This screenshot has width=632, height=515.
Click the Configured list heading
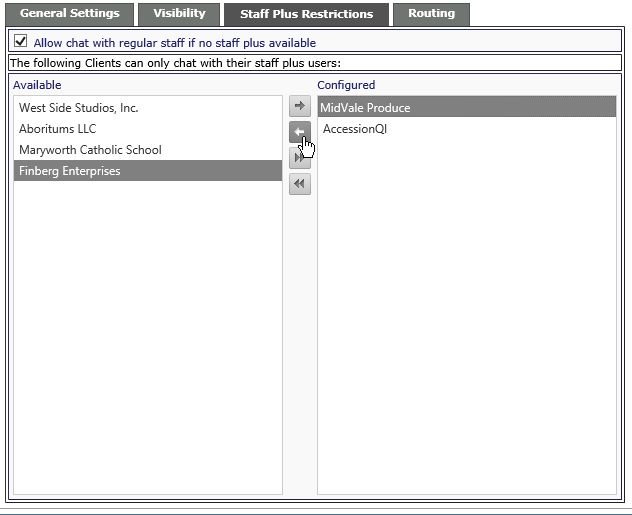[346, 85]
